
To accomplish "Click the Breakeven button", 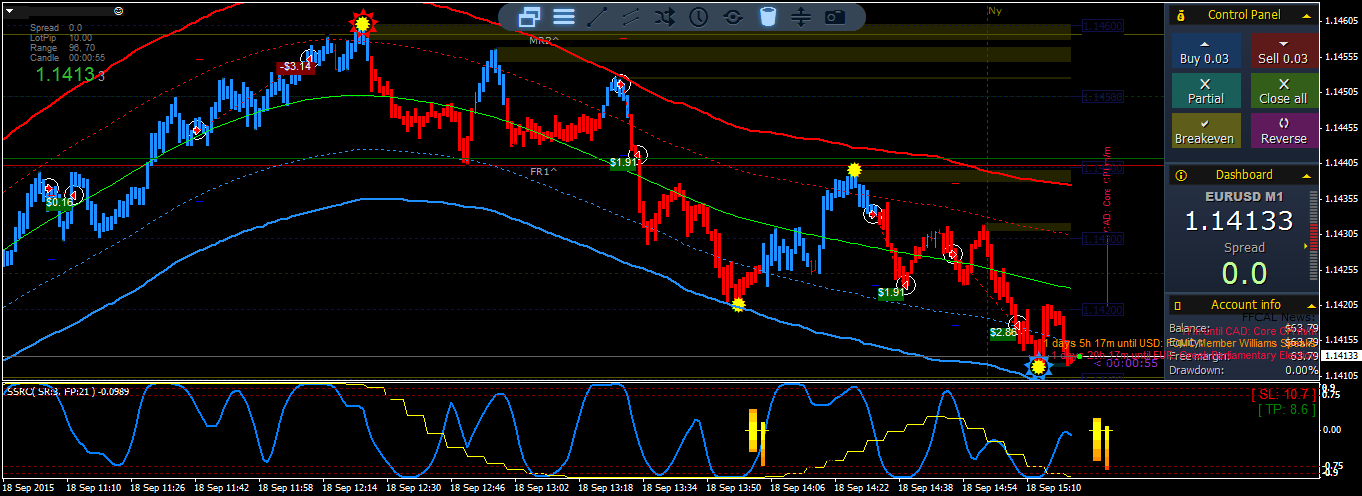I will point(1205,131).
